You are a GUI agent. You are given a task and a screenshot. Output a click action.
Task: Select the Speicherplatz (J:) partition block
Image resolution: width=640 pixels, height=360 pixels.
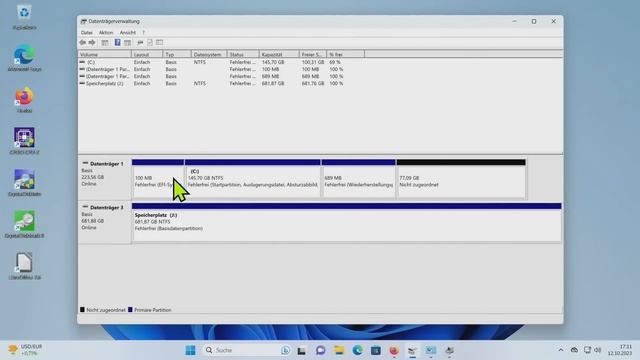(347, 222)
